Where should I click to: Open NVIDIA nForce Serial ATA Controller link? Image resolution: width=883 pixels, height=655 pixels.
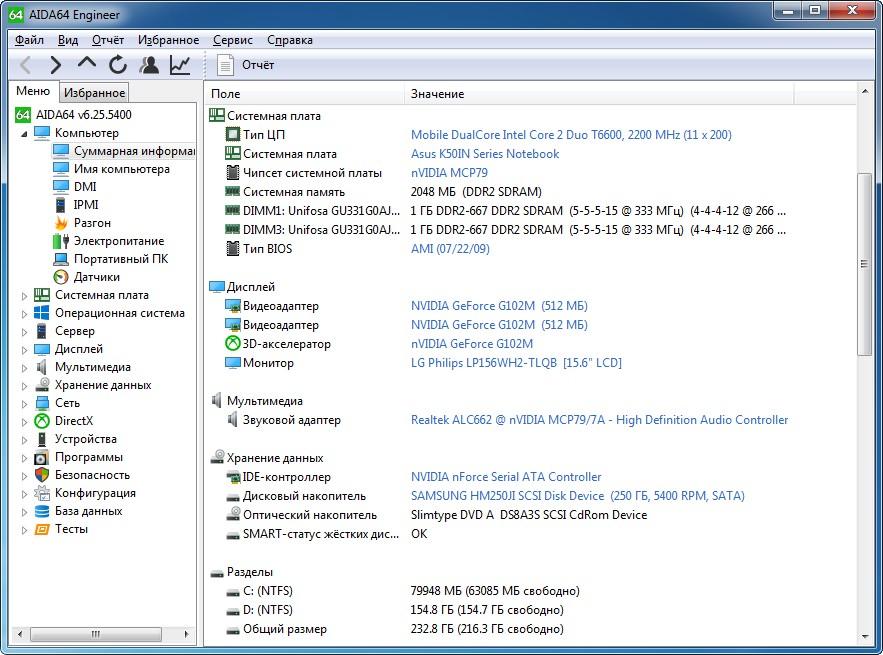tap(506, 476)
